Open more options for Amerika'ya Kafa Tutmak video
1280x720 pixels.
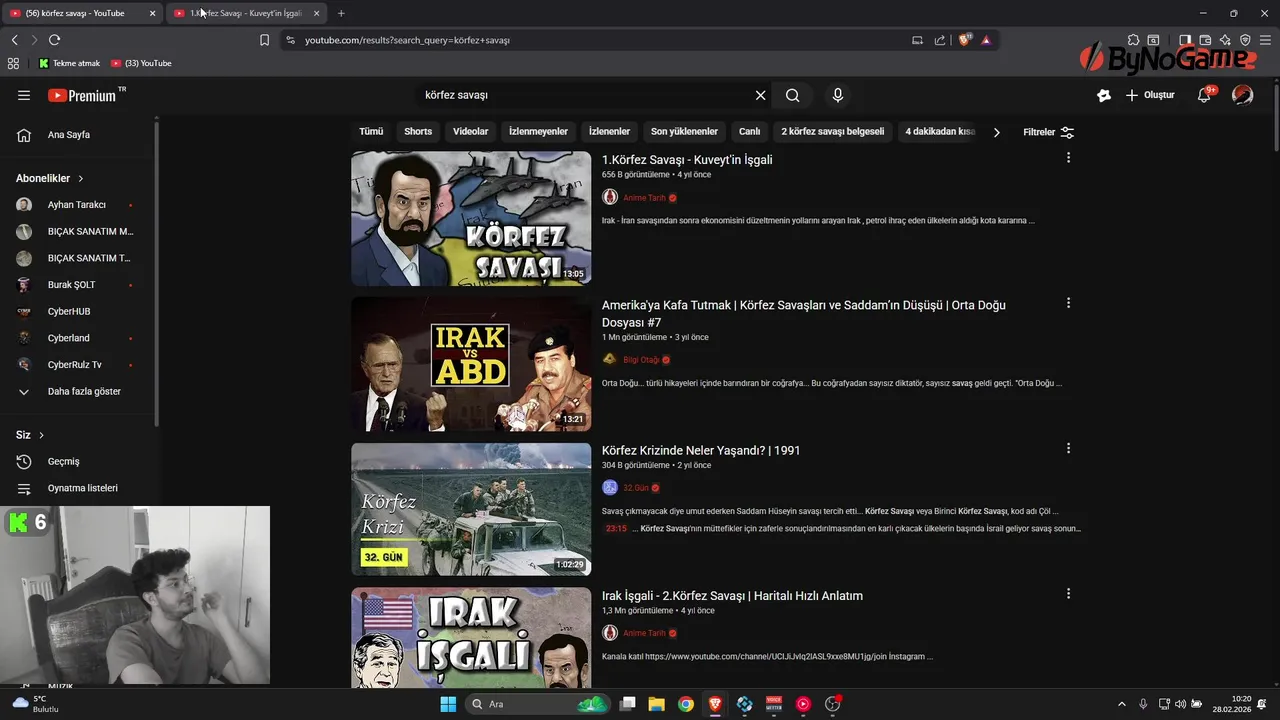point(1068,303)
